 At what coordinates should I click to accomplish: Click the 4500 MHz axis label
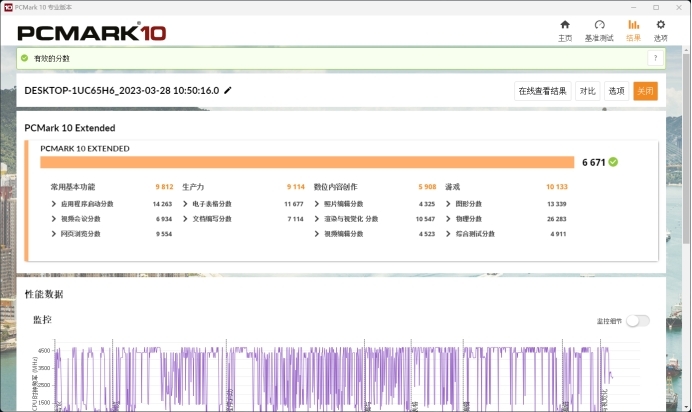point(44,351)
